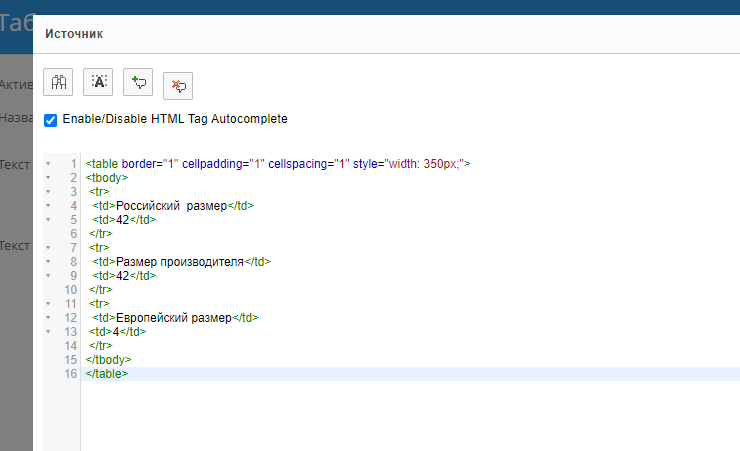Image resolution: width=740 pixels, height=451 pixels.
Task: Toggle HTML Tag Autocomplete checkbox
Action: (51, 119)
